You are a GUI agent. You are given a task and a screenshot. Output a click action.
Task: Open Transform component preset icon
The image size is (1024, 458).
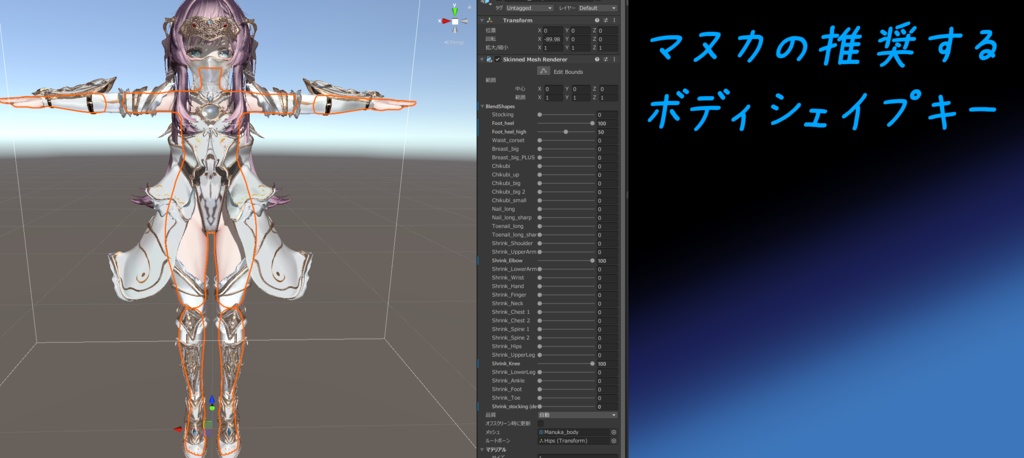pos(605,21)
